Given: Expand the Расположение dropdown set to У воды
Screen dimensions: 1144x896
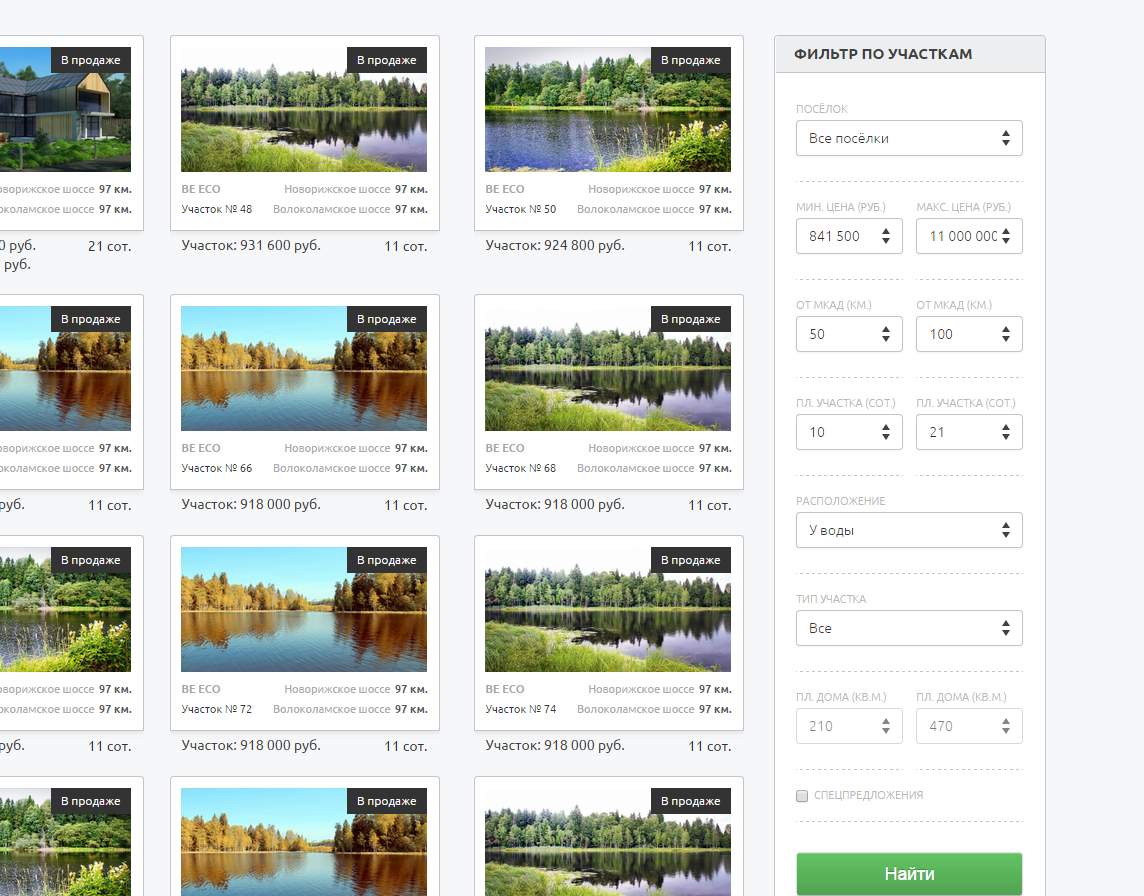Looking at the screenshot, I should (x=908, y=530).
